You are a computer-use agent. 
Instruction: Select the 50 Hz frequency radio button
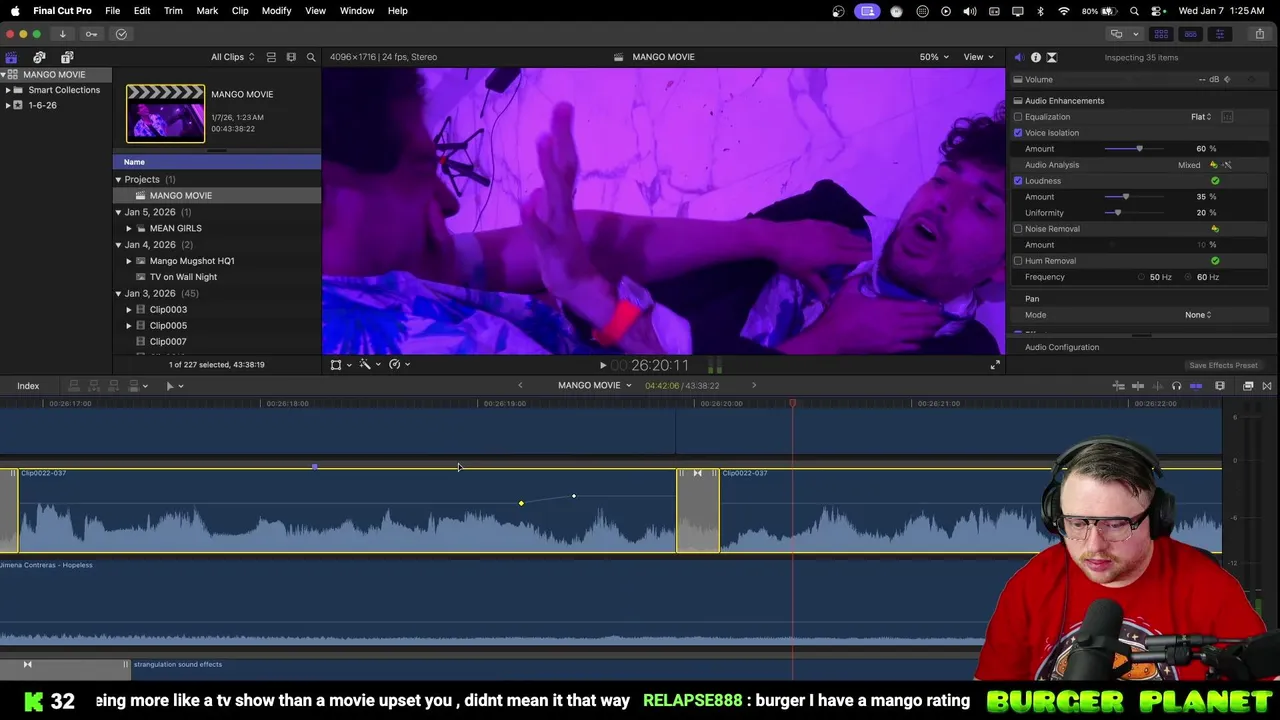[x=1141, y=277]
